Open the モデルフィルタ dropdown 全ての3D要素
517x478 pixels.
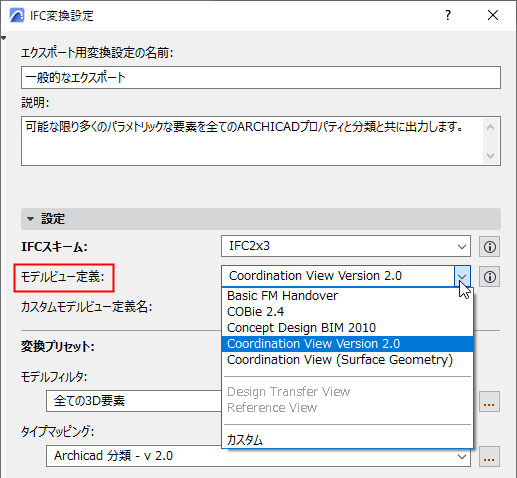click(x=134, y=401)
